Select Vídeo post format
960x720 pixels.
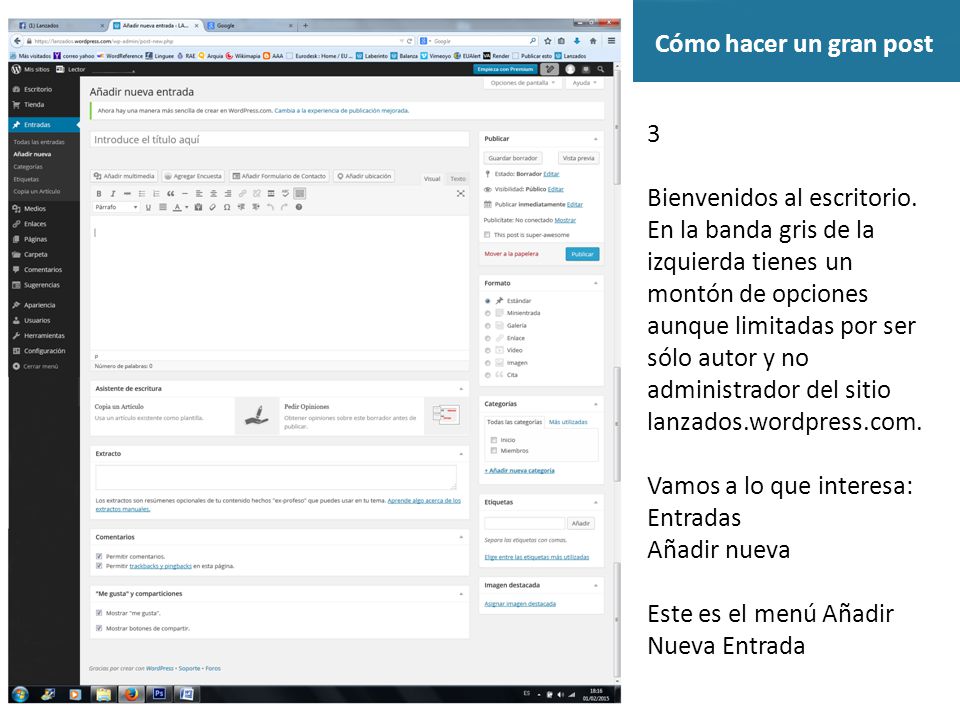click(x=487, y=351)
